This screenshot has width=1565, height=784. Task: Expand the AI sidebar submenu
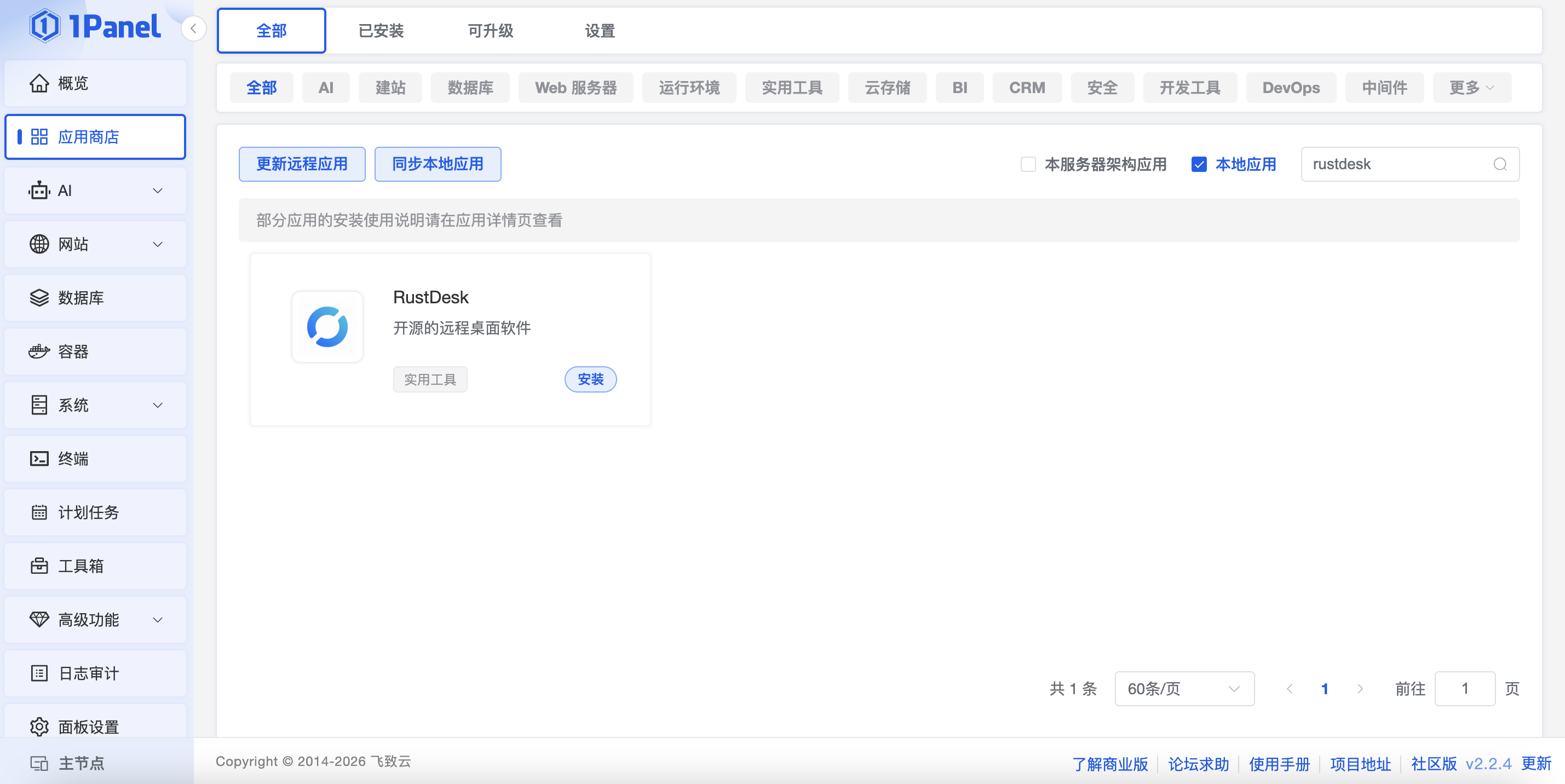click(x=157, y=191)
